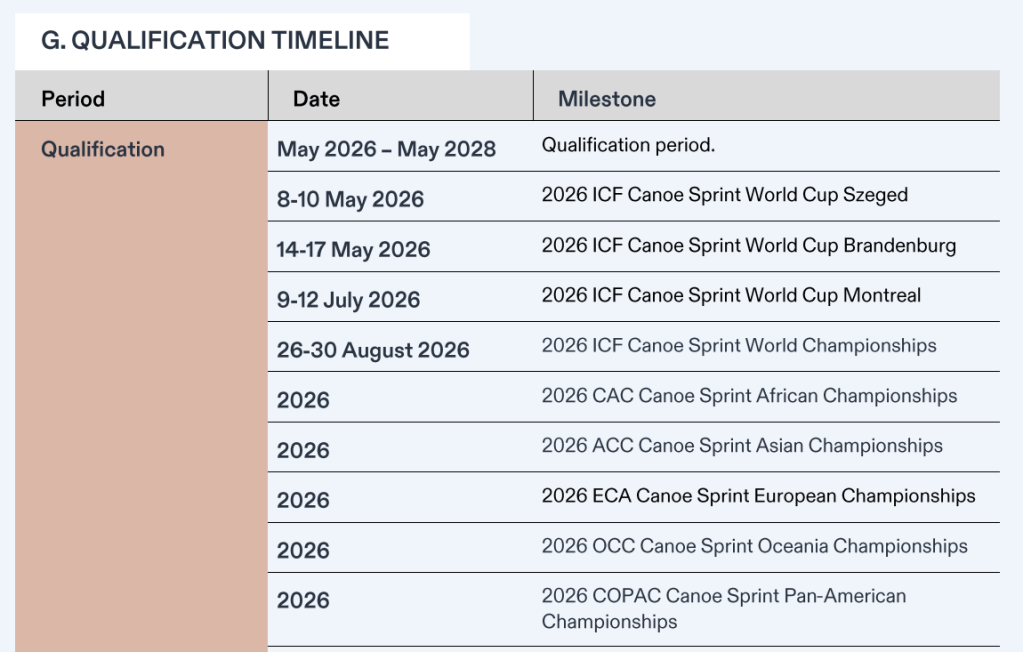Click the ACC Asian Championships milestone
Image resolution: width=1023 pixels, height=652 pixels.
click(x=742, y=445)
